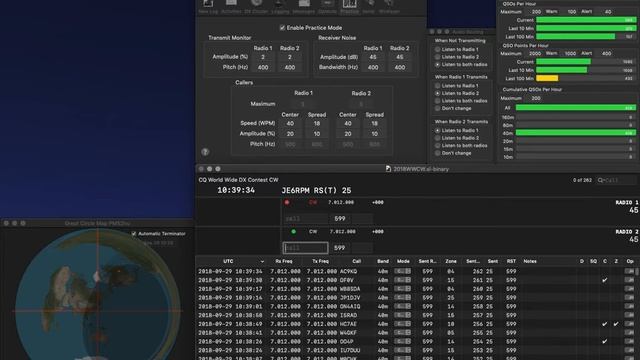
Task: Click QSOs Per Hour Maximum value 200
Action: pyautogui.click(x=536, y=12)
